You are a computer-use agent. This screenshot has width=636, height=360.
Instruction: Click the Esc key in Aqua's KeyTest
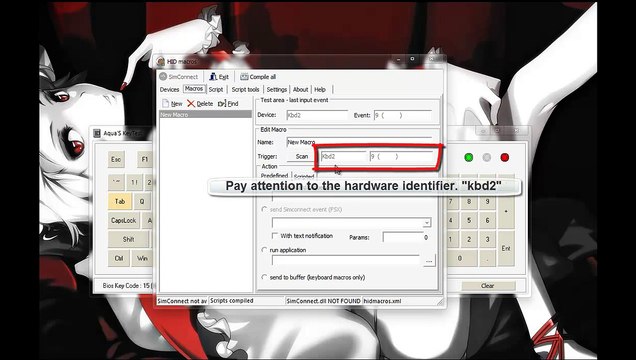pyautogui.click(x=116, y=159)
